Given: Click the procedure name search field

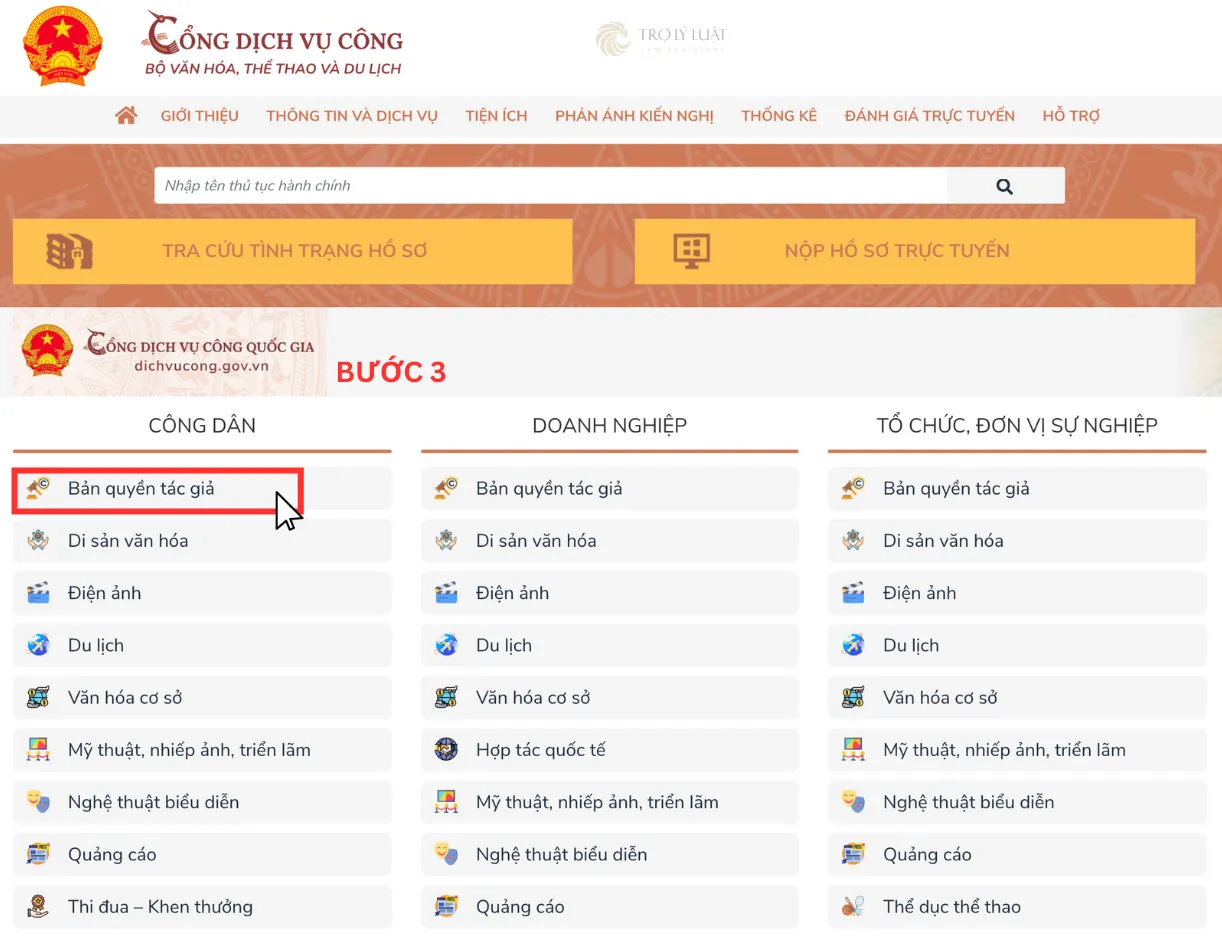Looking at the screenshot, I should 550,185.
